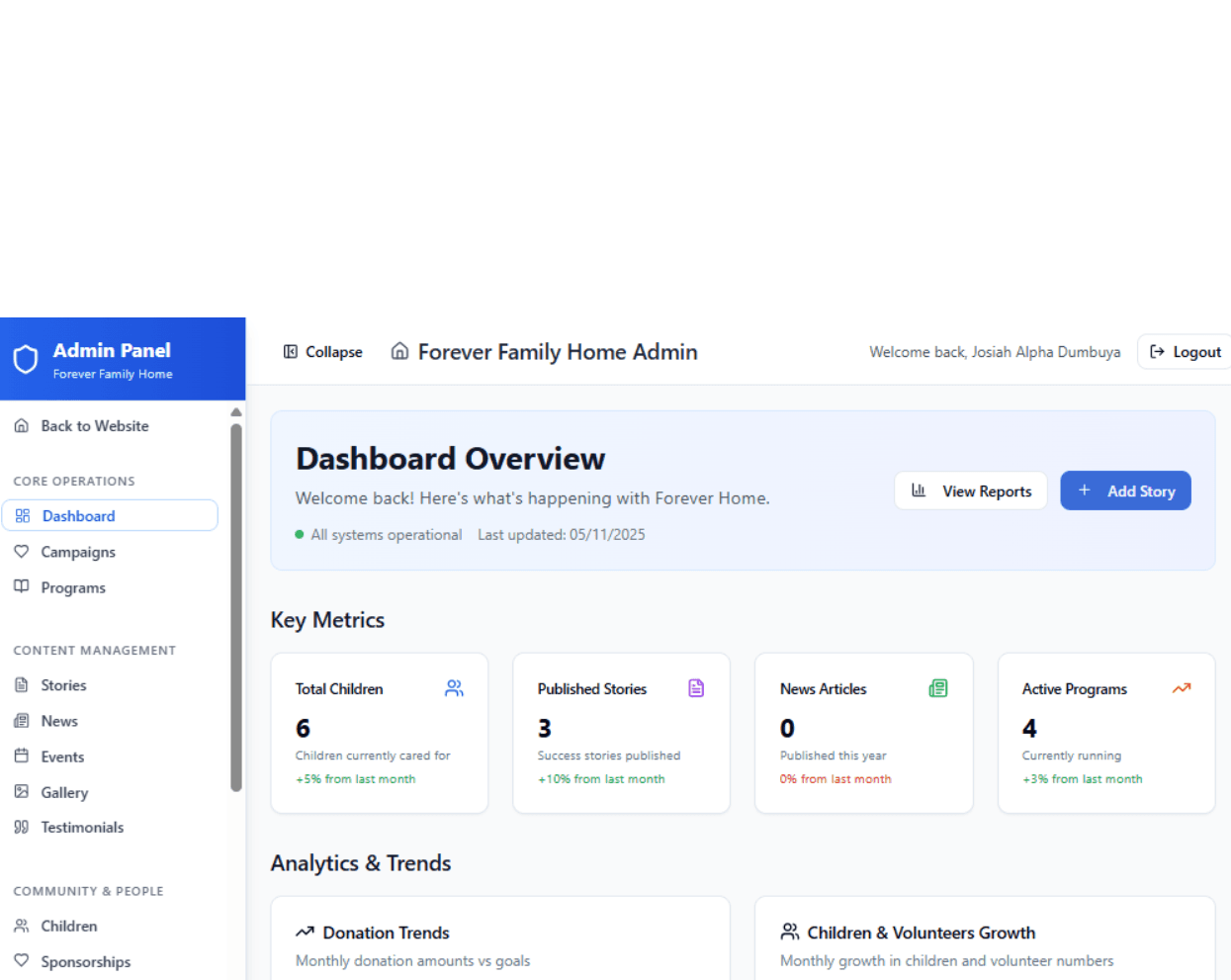Viewport: 1231px width, 980px height.
Task: Click 'Children currently cared for' caption
Action: pos(373,755)
